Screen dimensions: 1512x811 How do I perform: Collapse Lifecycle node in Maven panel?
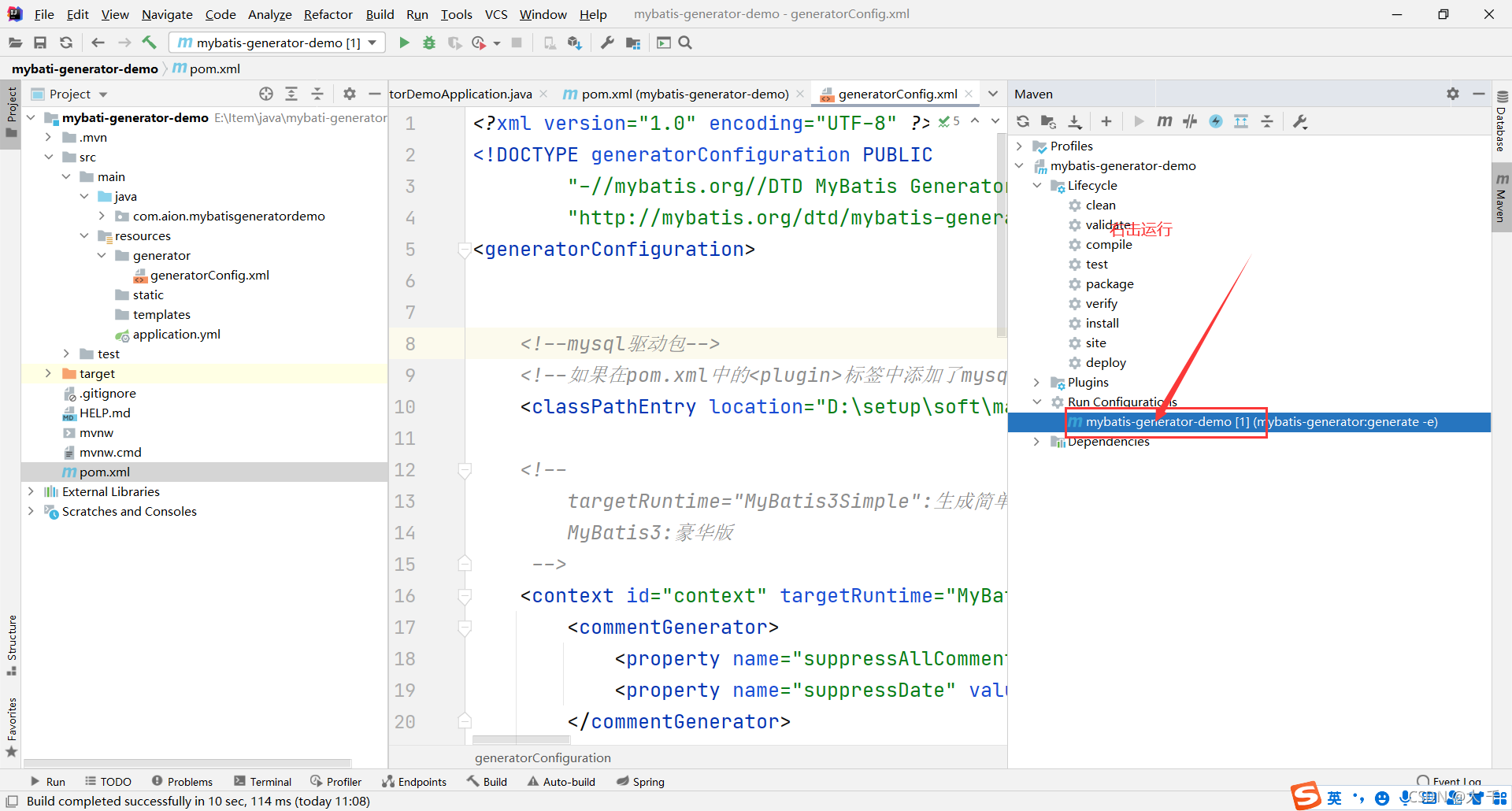[x=1037, y=185]
